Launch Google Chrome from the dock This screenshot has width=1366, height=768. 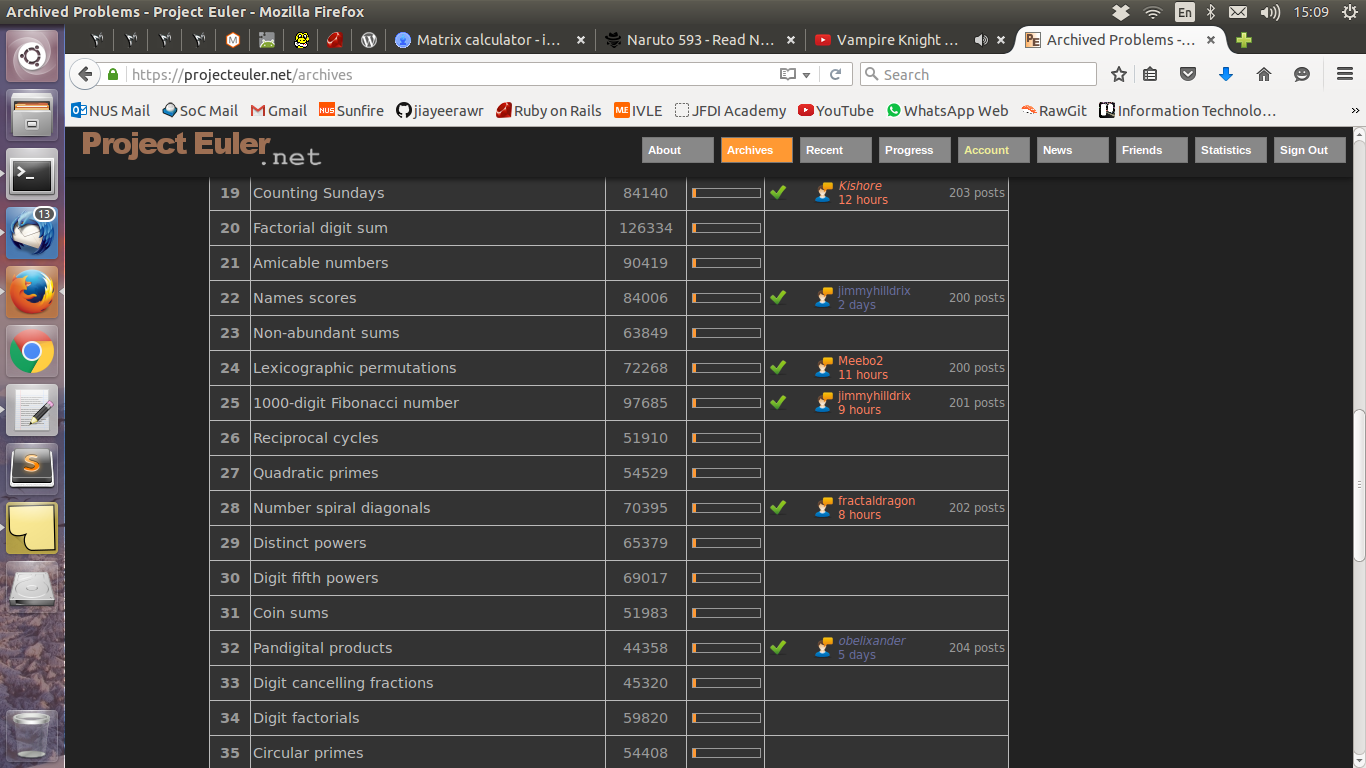32,352
